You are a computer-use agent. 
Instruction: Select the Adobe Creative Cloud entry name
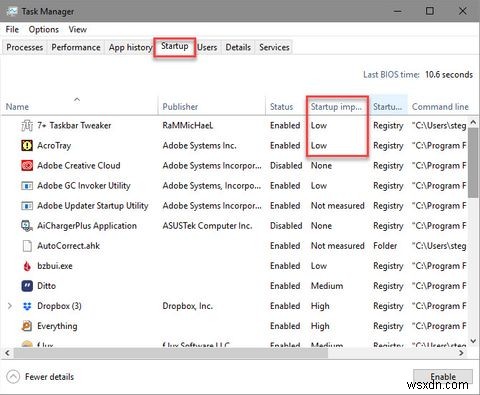79,166
